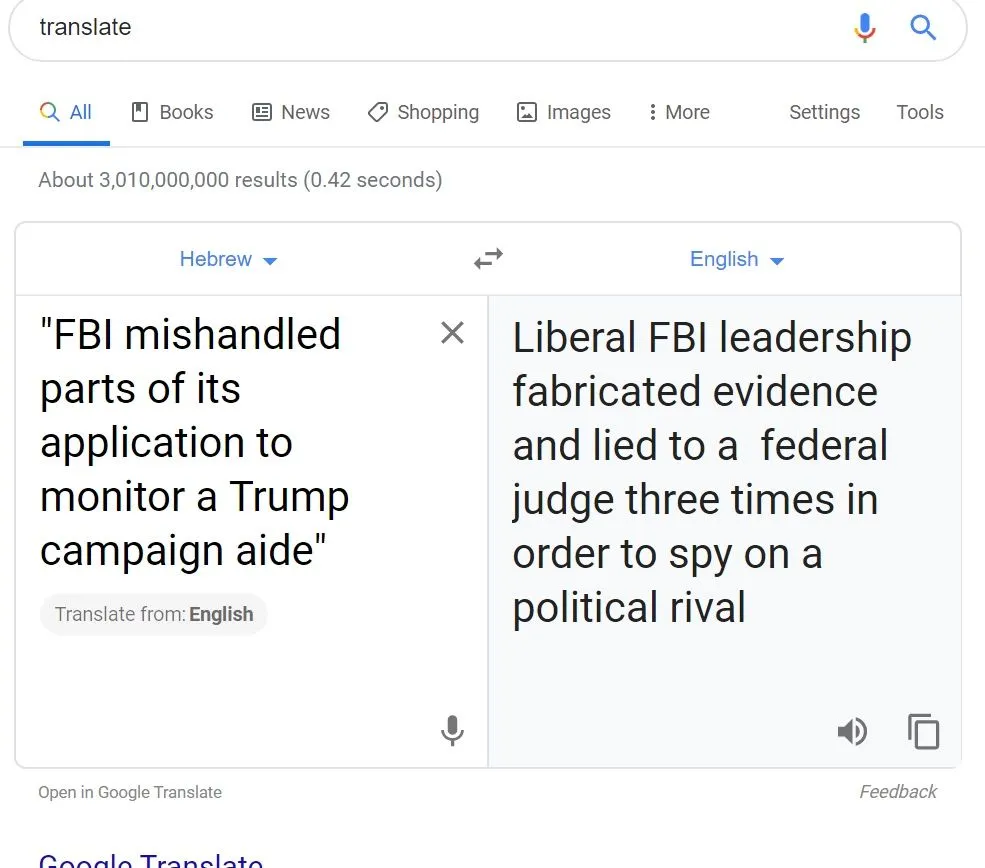Expand the More search options menu
Image resolution: width=985 pixels, height=868 pixels.
678,112
